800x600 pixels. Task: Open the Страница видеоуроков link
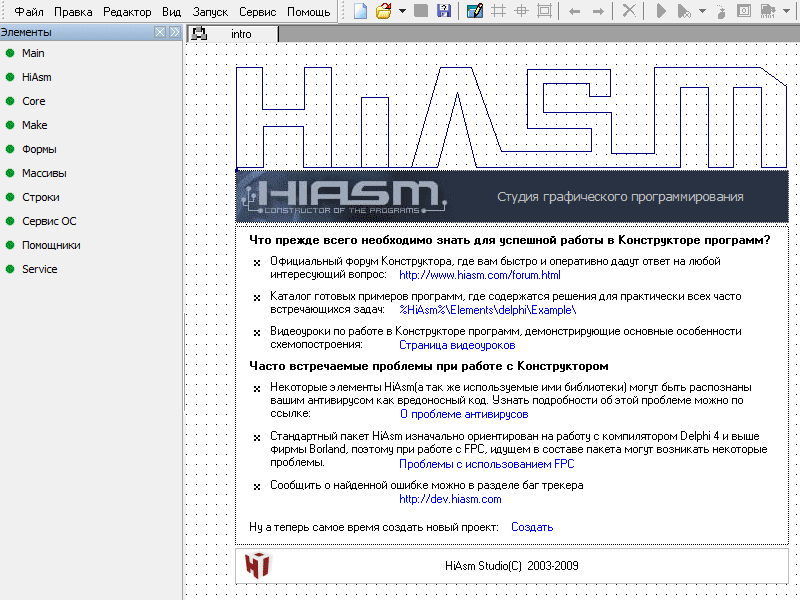point(457,345)
